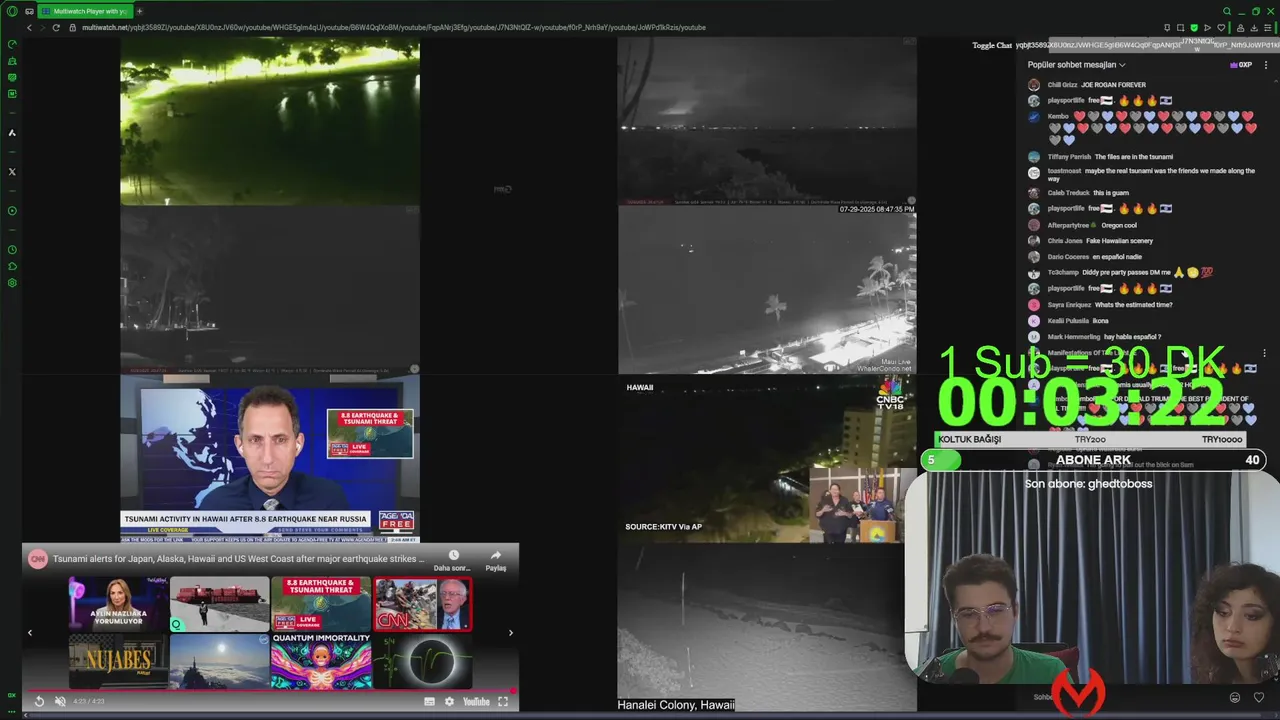Open a new browser tab

[139, 11]
